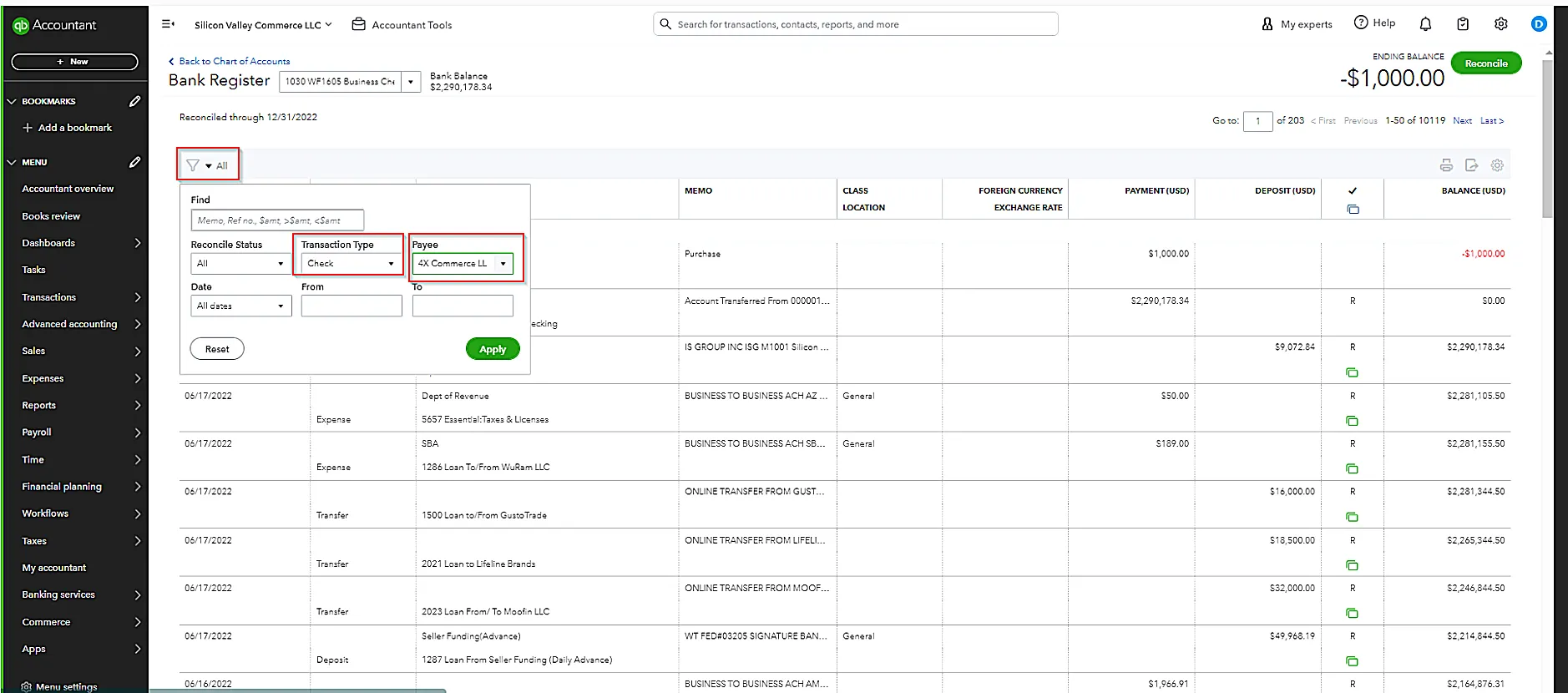Expand the Dashboards submenu

point(138,243)
